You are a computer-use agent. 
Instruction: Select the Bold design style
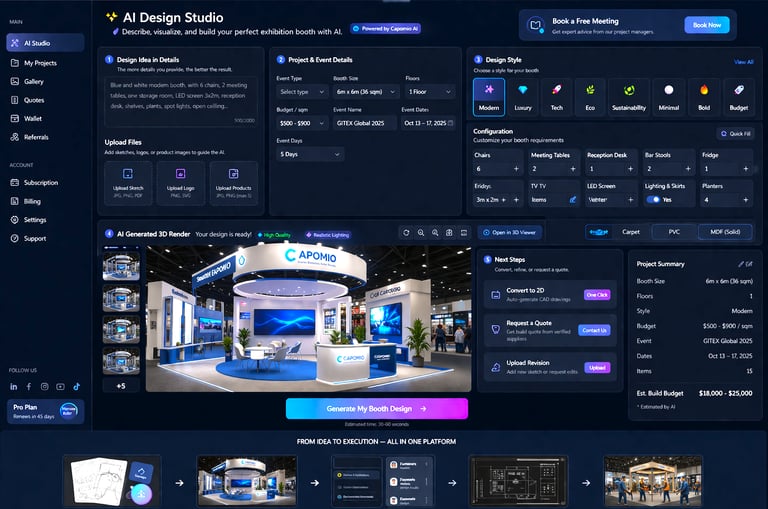click(x=704, y=97)
